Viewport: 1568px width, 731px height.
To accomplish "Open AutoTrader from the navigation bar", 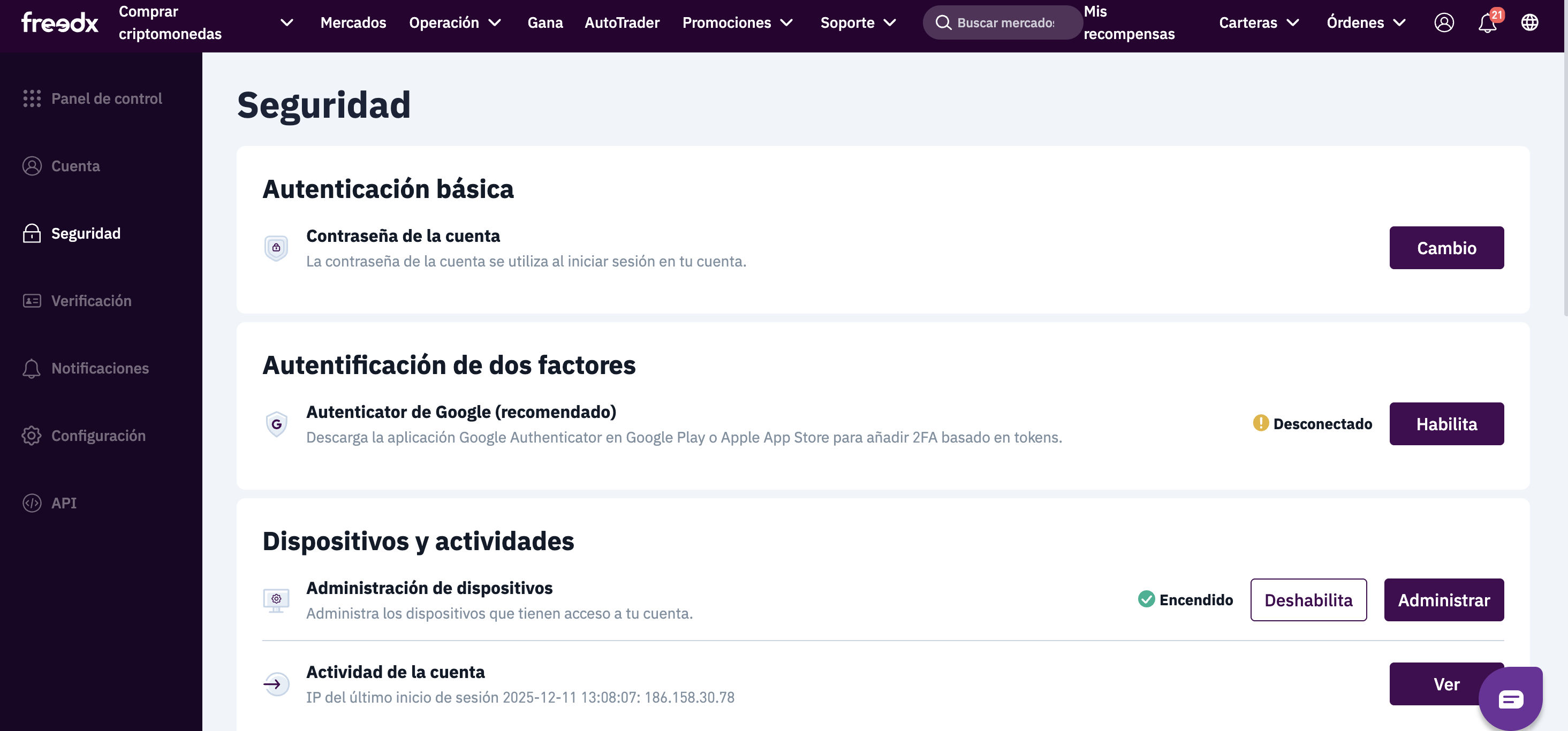I will tap(622, 22).
